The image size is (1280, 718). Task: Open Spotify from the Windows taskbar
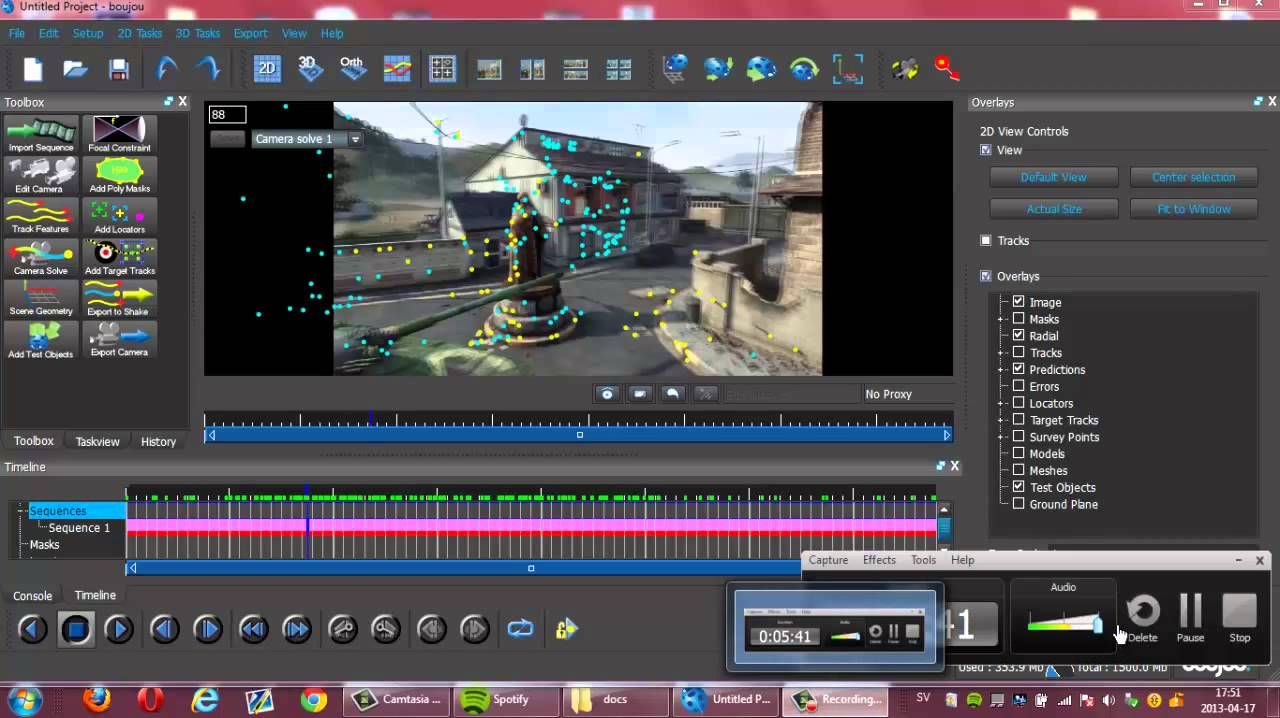(x=505, y=699)
